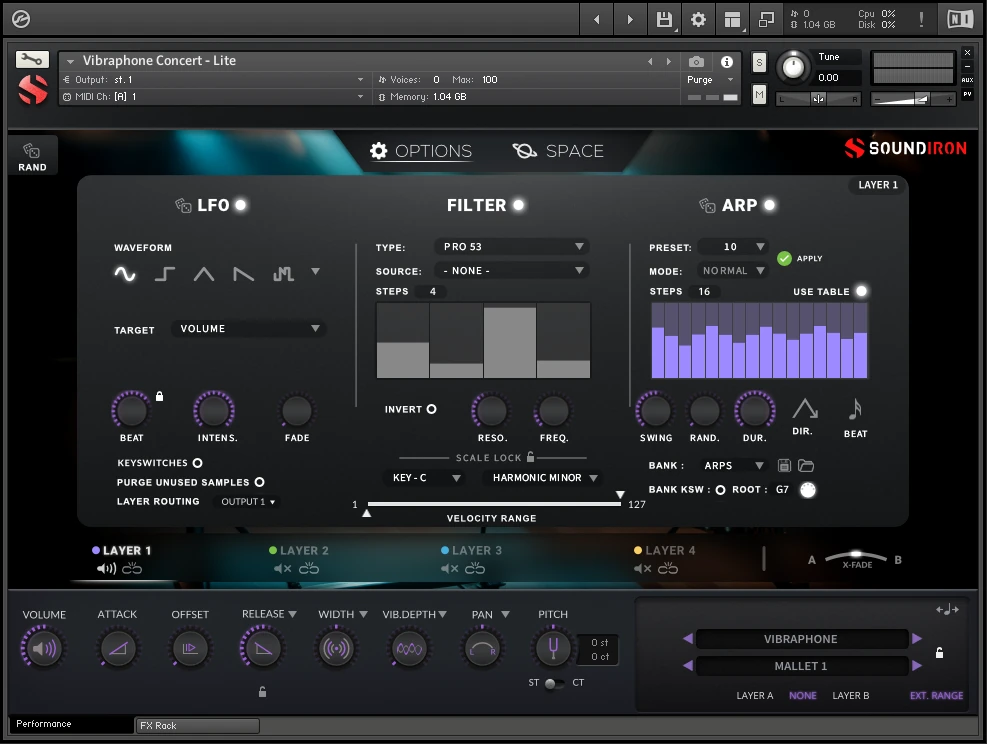Click the arpeggiator DIR direction icon
Viewport: 987px width, 744px height.
(x=805, y=410)
